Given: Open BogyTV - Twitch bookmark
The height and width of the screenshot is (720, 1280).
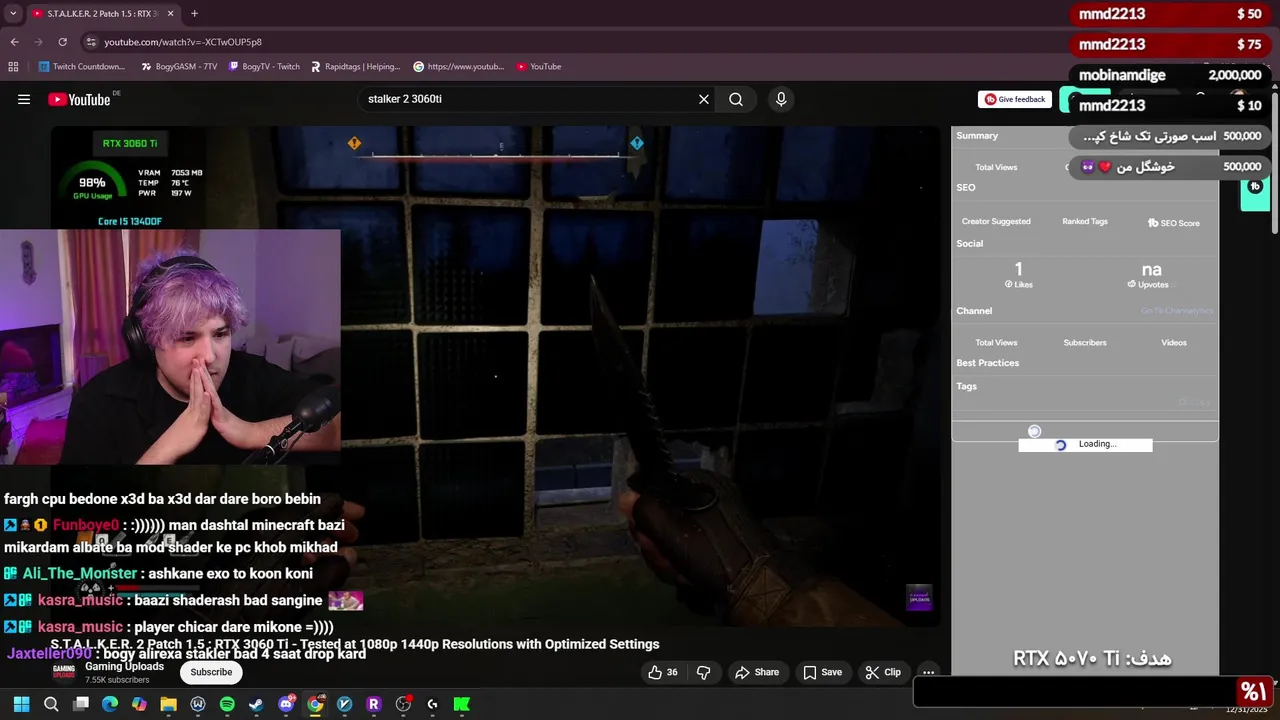Looking at the screenshot, I should point(264,67).
